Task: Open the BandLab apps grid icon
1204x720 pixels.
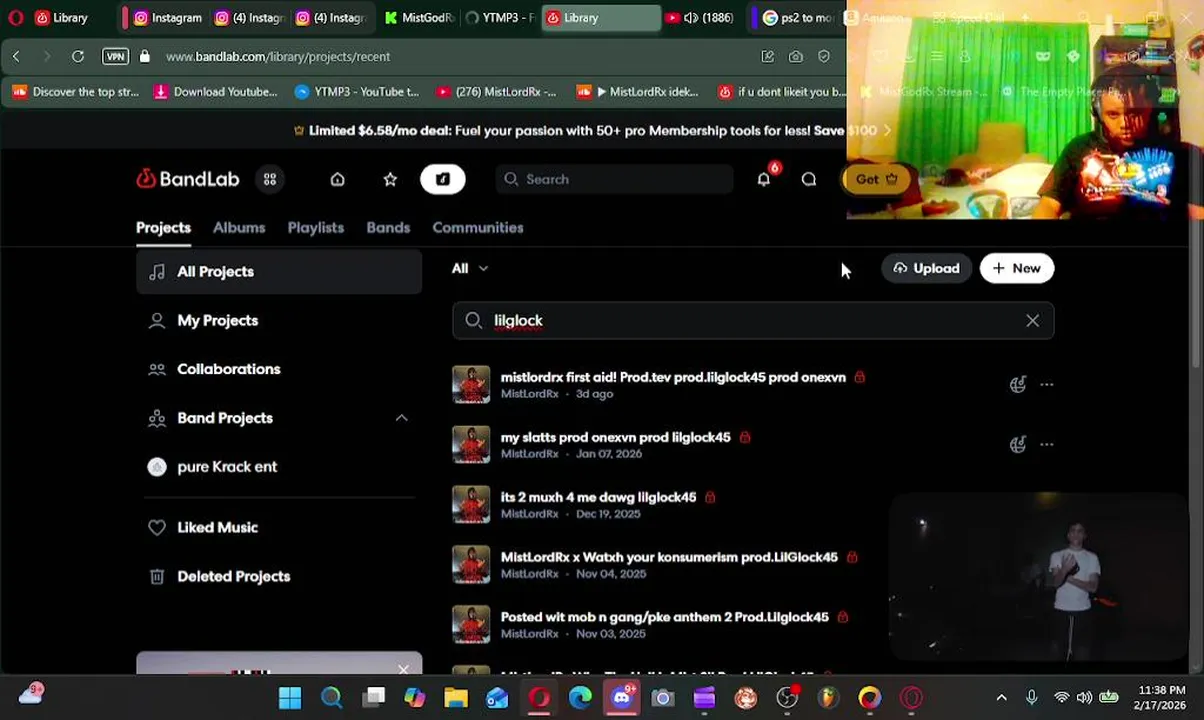Action: (270, 179)
